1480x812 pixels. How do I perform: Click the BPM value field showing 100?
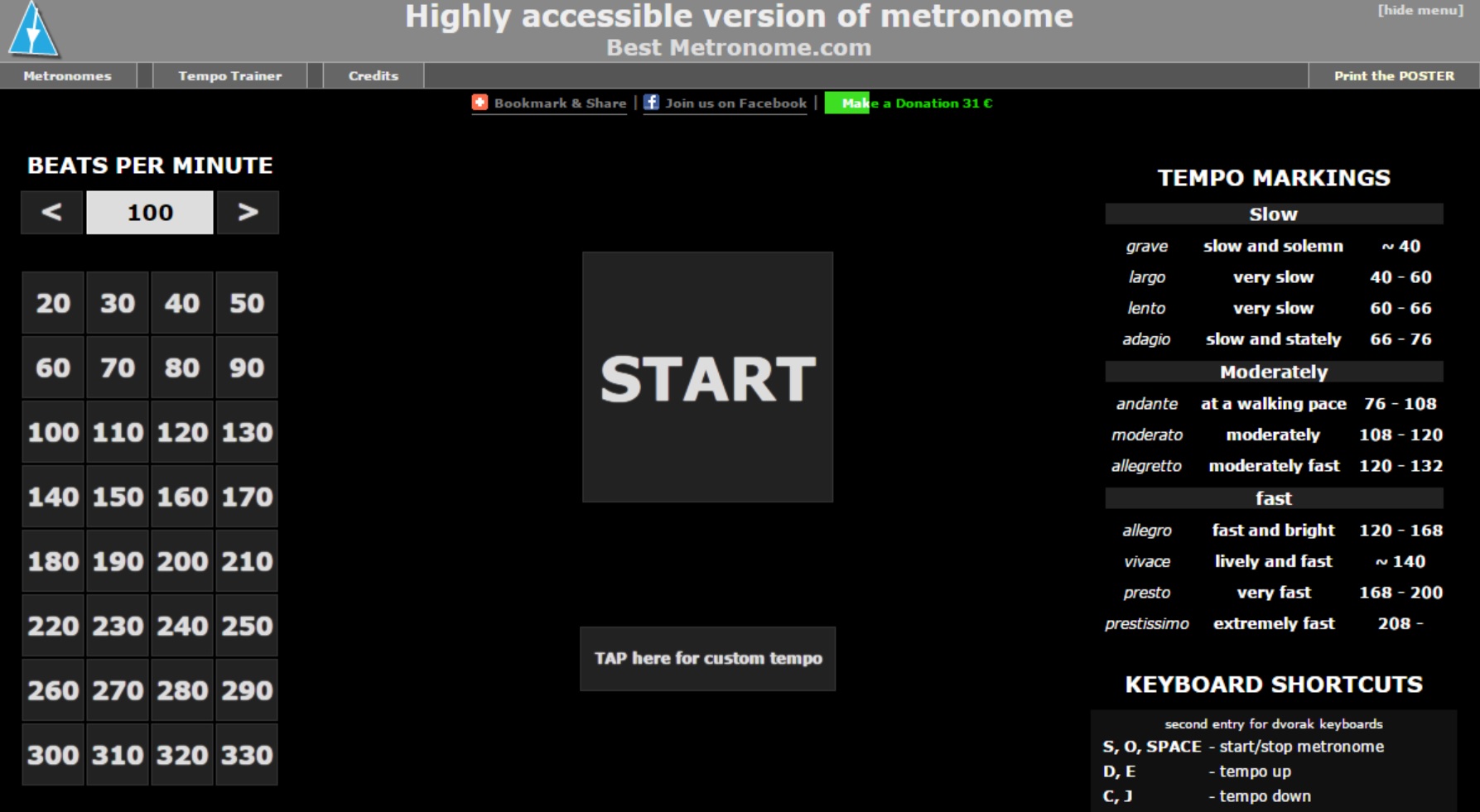click(x=150, y=213)
